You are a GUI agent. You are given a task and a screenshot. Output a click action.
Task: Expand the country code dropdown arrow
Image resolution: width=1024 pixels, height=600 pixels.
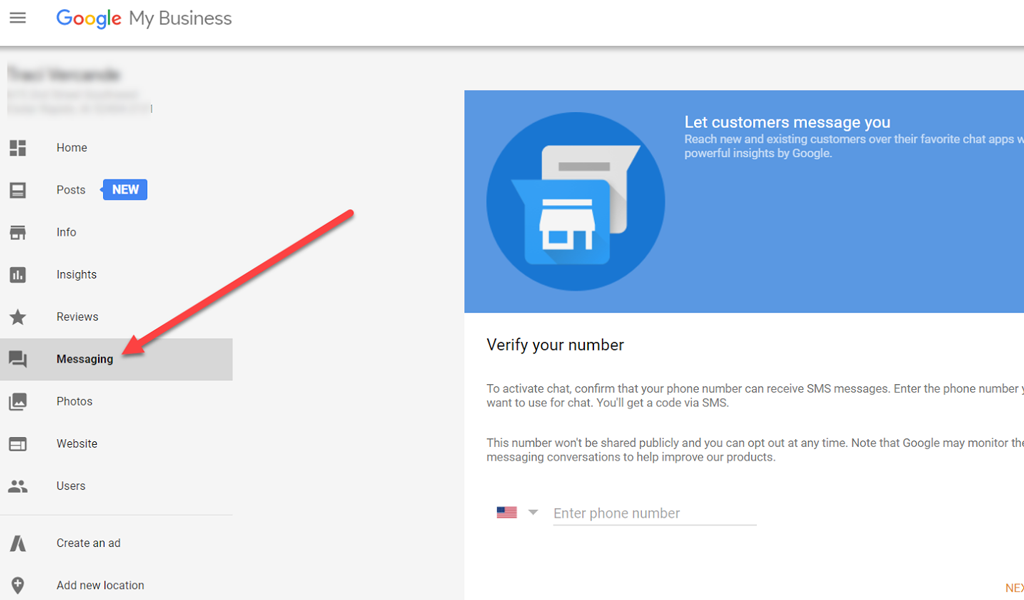pyautogui.click(x=533, y=513)
